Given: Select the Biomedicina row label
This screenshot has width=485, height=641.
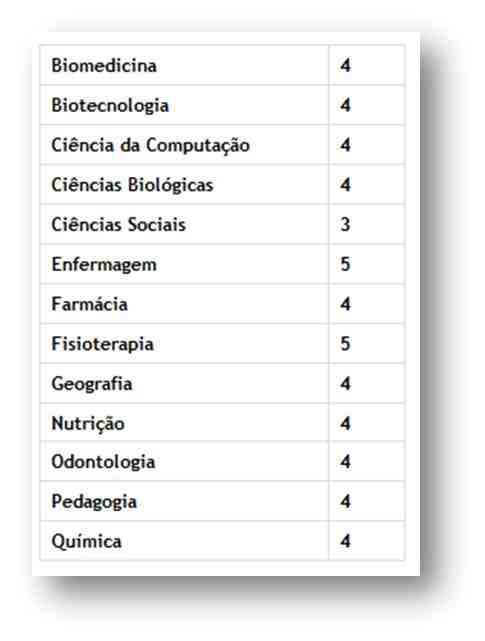Looking at the screenshot, I should [x=104, y=65].
